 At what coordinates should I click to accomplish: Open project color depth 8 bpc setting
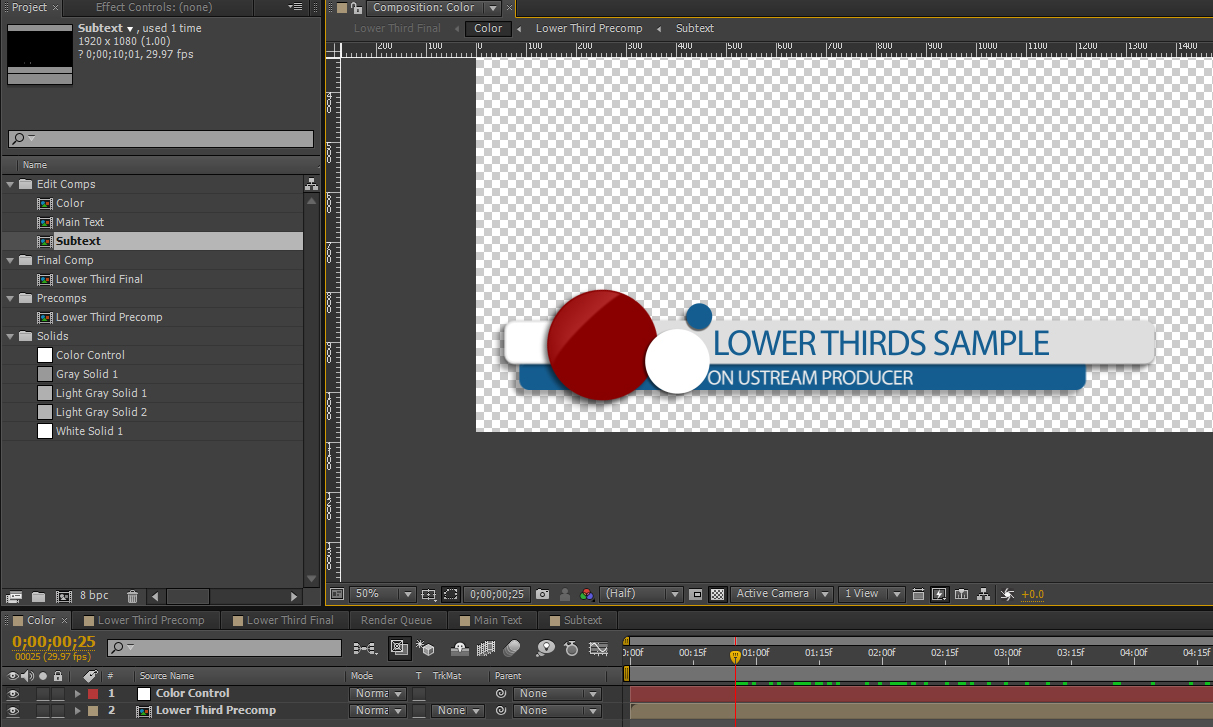(94, 596)
